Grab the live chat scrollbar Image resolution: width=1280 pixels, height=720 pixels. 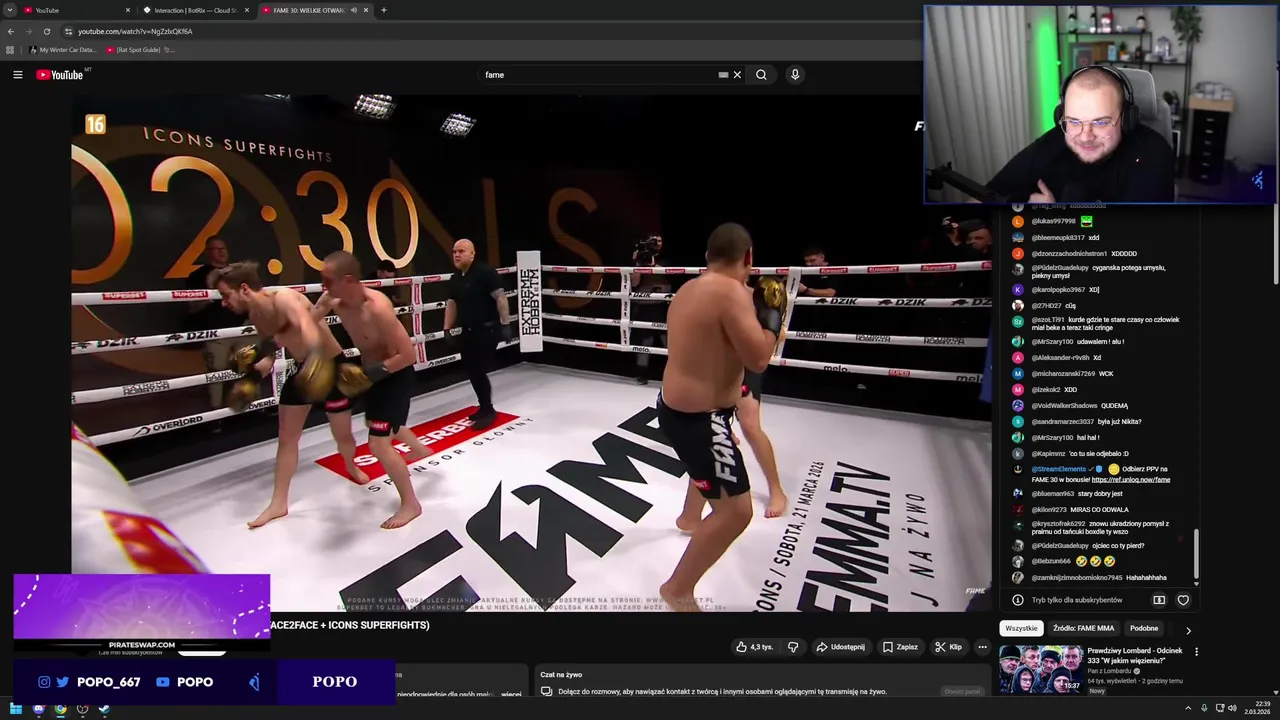tap(1196, 553)
